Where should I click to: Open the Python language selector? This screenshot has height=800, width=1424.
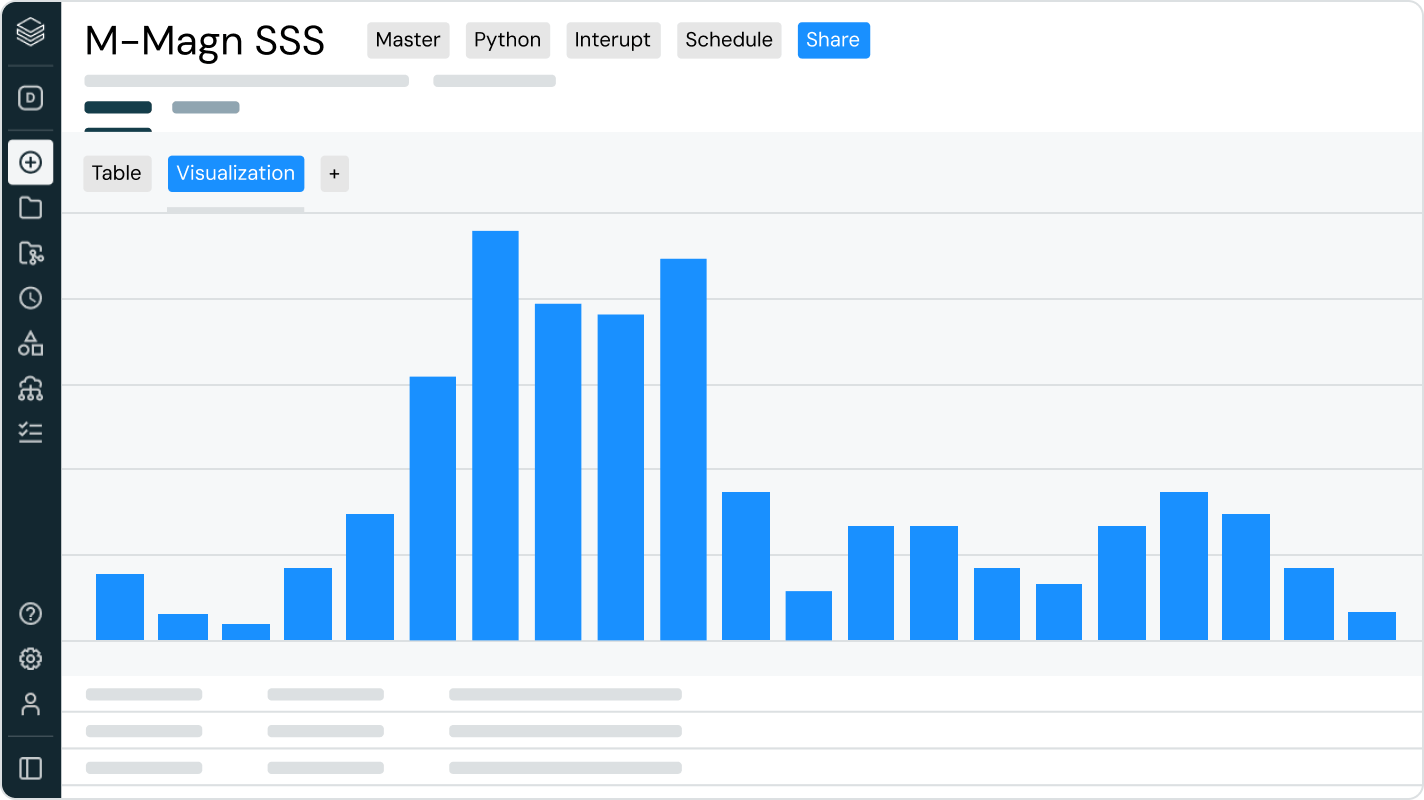[507, 40]
